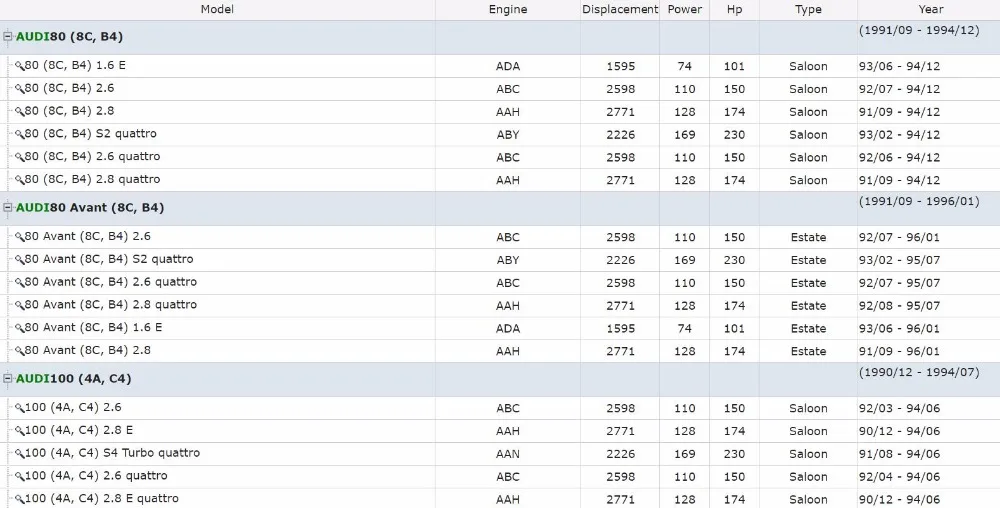Click year cell 91/08 - 94/06
The image size is (1000, 508).
click(899, 454)
